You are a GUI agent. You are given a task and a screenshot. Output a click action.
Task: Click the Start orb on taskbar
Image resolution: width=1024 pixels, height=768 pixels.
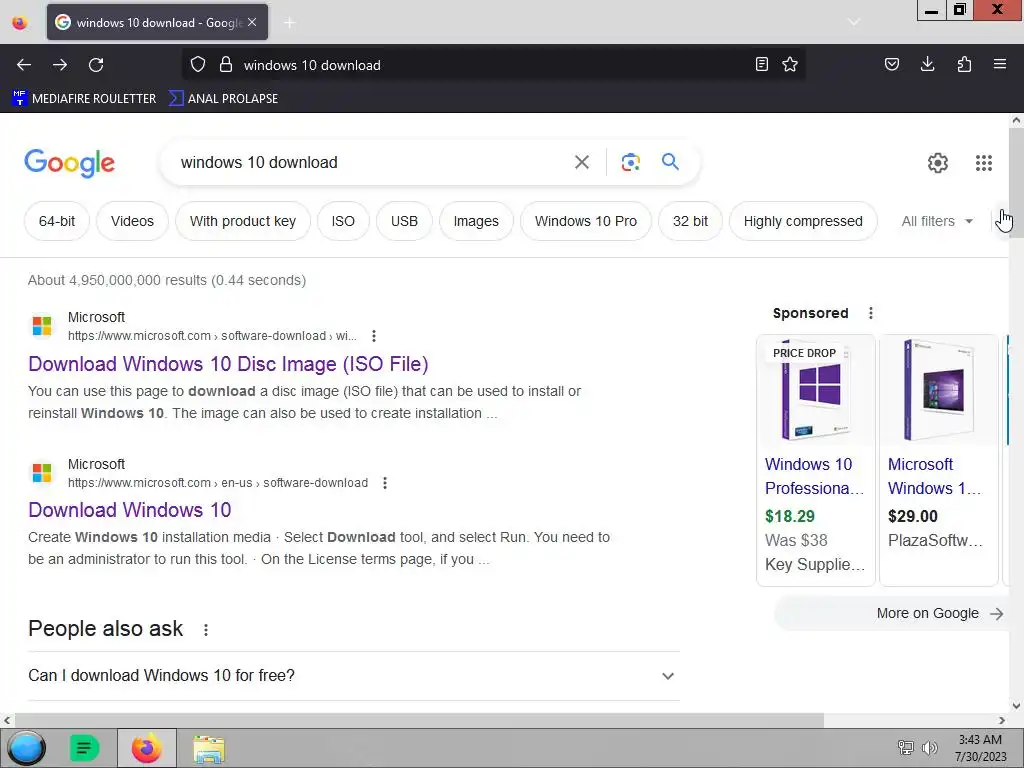[27, 748]
